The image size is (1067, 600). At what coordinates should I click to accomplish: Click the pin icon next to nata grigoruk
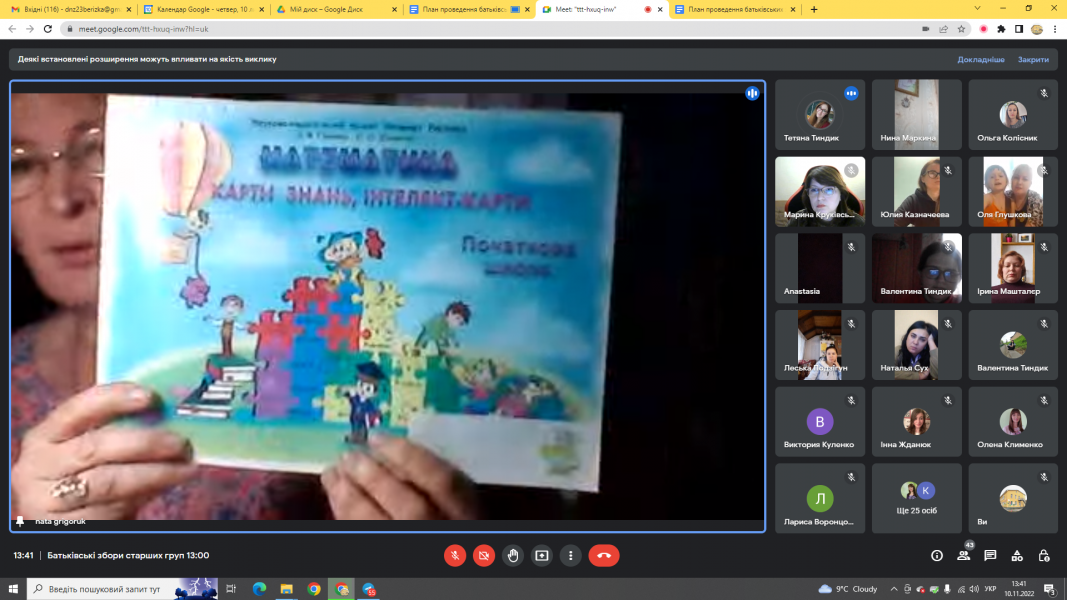(20, 521)
